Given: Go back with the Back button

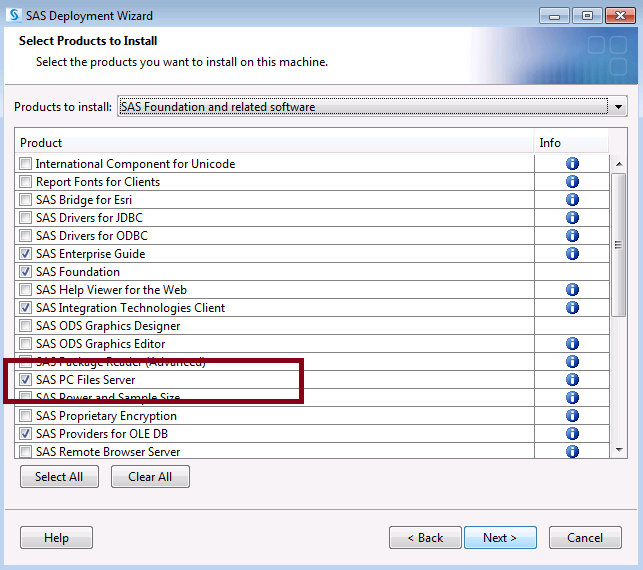Looking at the screenshot, I should click(x=425, y=538).
